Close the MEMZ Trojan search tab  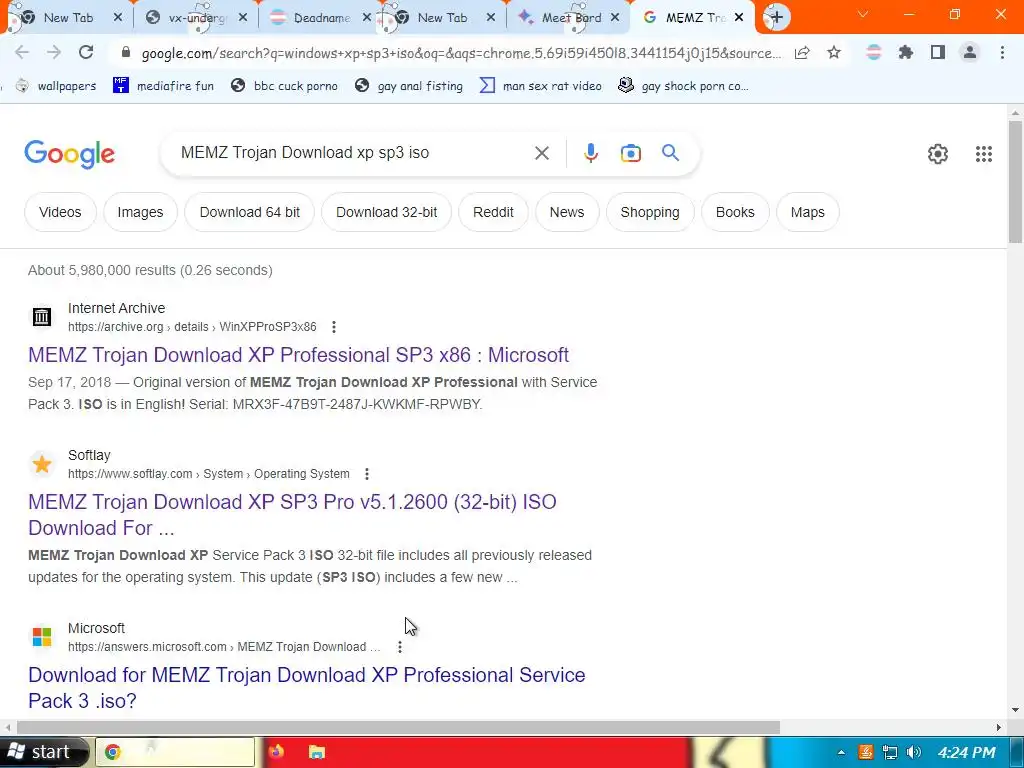pyautogui.click(x=739, y=18)
